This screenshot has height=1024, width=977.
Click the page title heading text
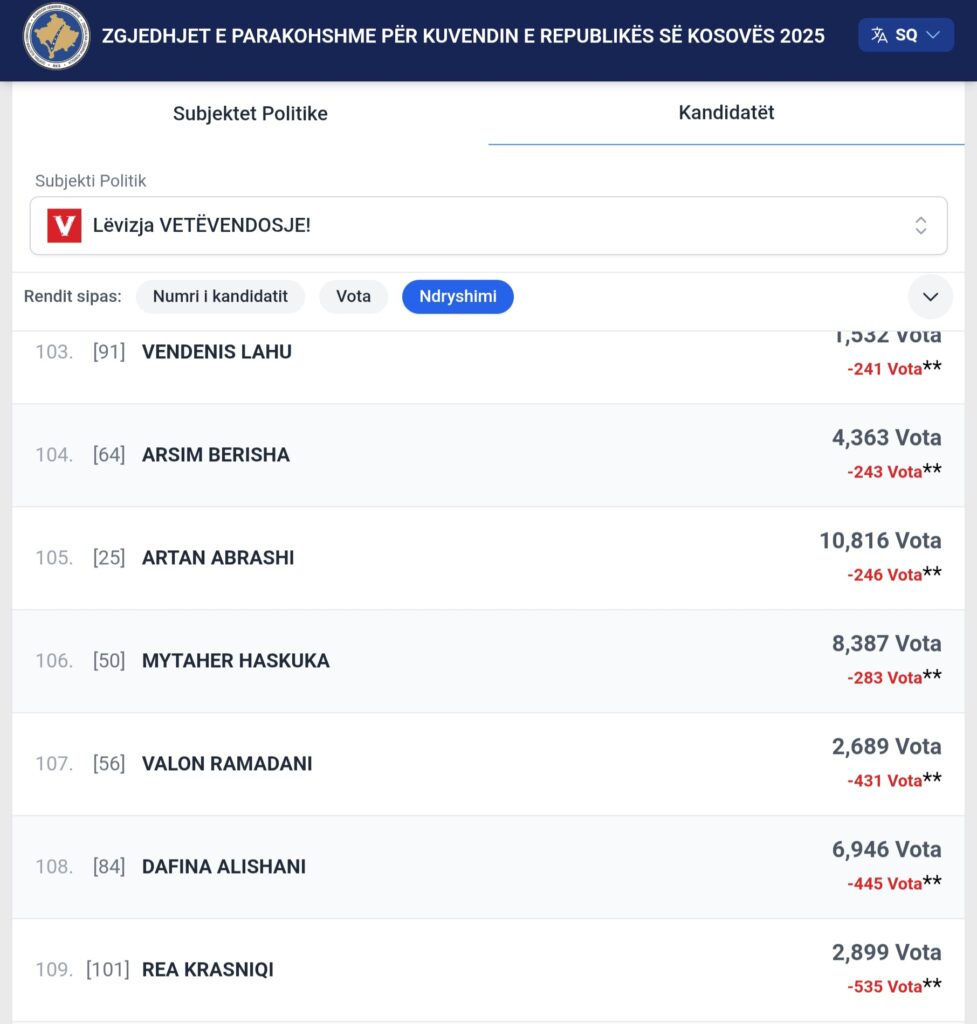(463, 36)
